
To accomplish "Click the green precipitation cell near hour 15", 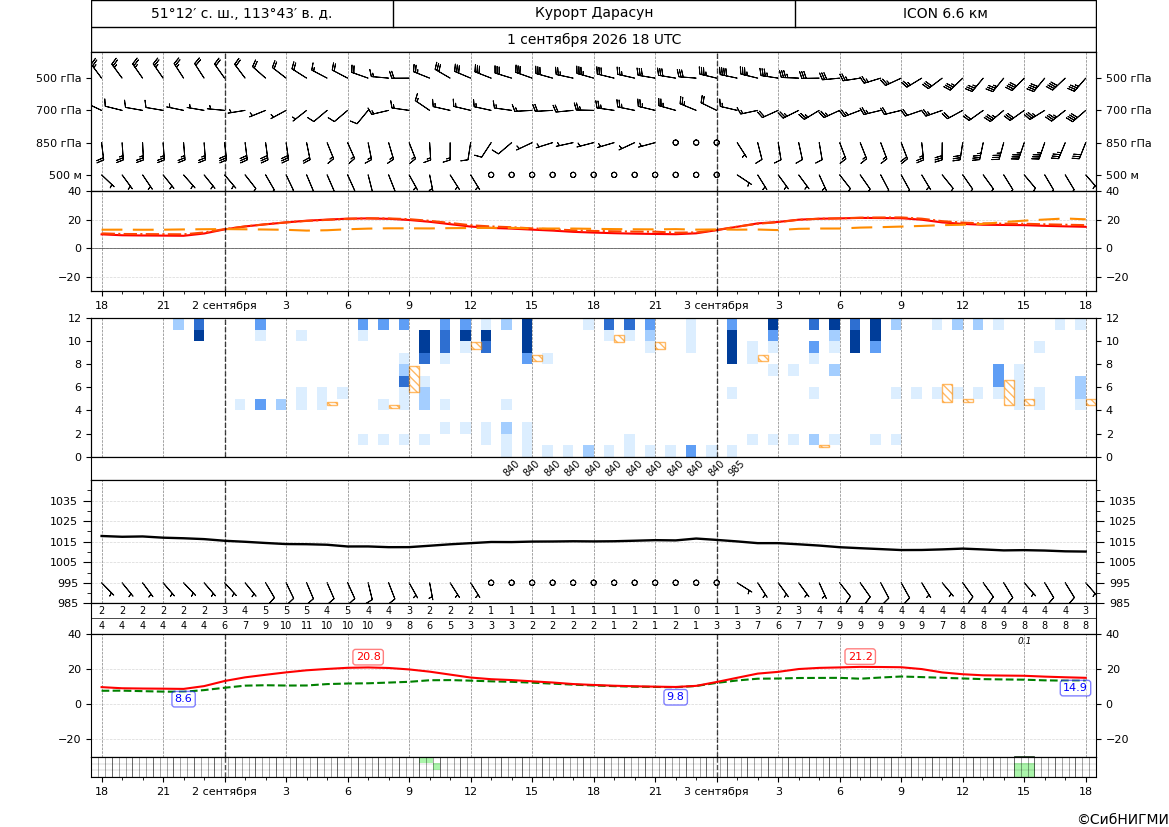I will coord(1024,767).
